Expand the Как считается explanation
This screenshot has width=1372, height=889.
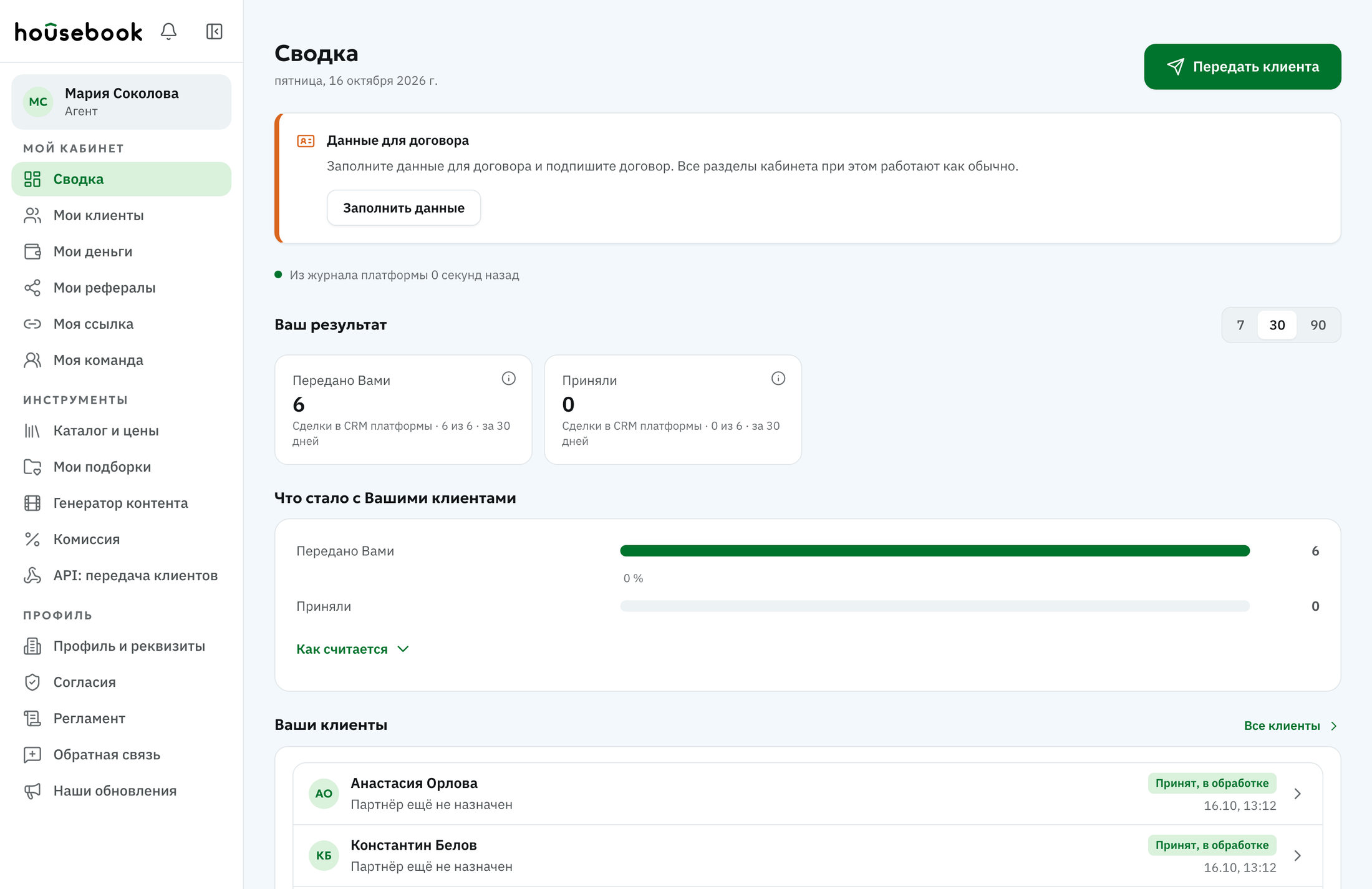352,649
